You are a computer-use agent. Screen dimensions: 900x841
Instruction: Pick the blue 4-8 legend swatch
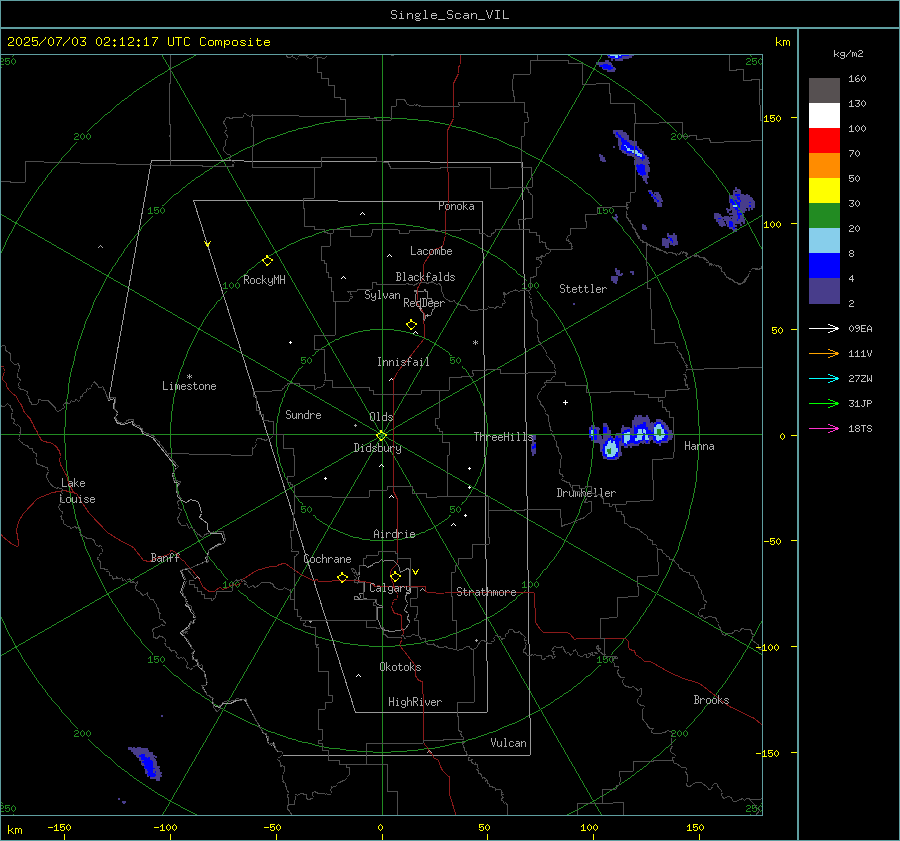824,266
